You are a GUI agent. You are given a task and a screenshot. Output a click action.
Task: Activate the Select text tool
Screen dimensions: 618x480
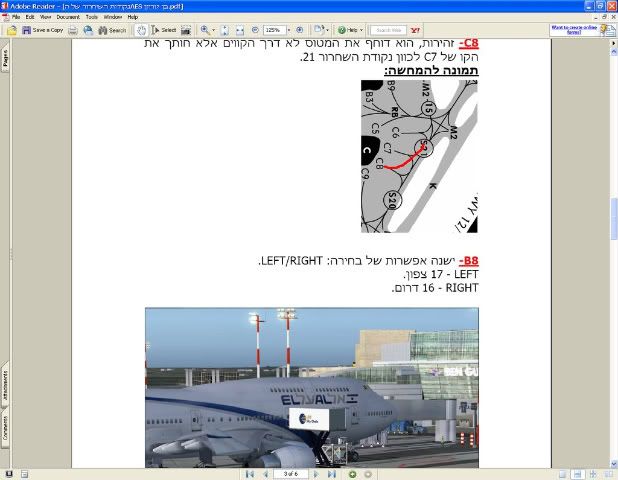[x=166, y=30]
